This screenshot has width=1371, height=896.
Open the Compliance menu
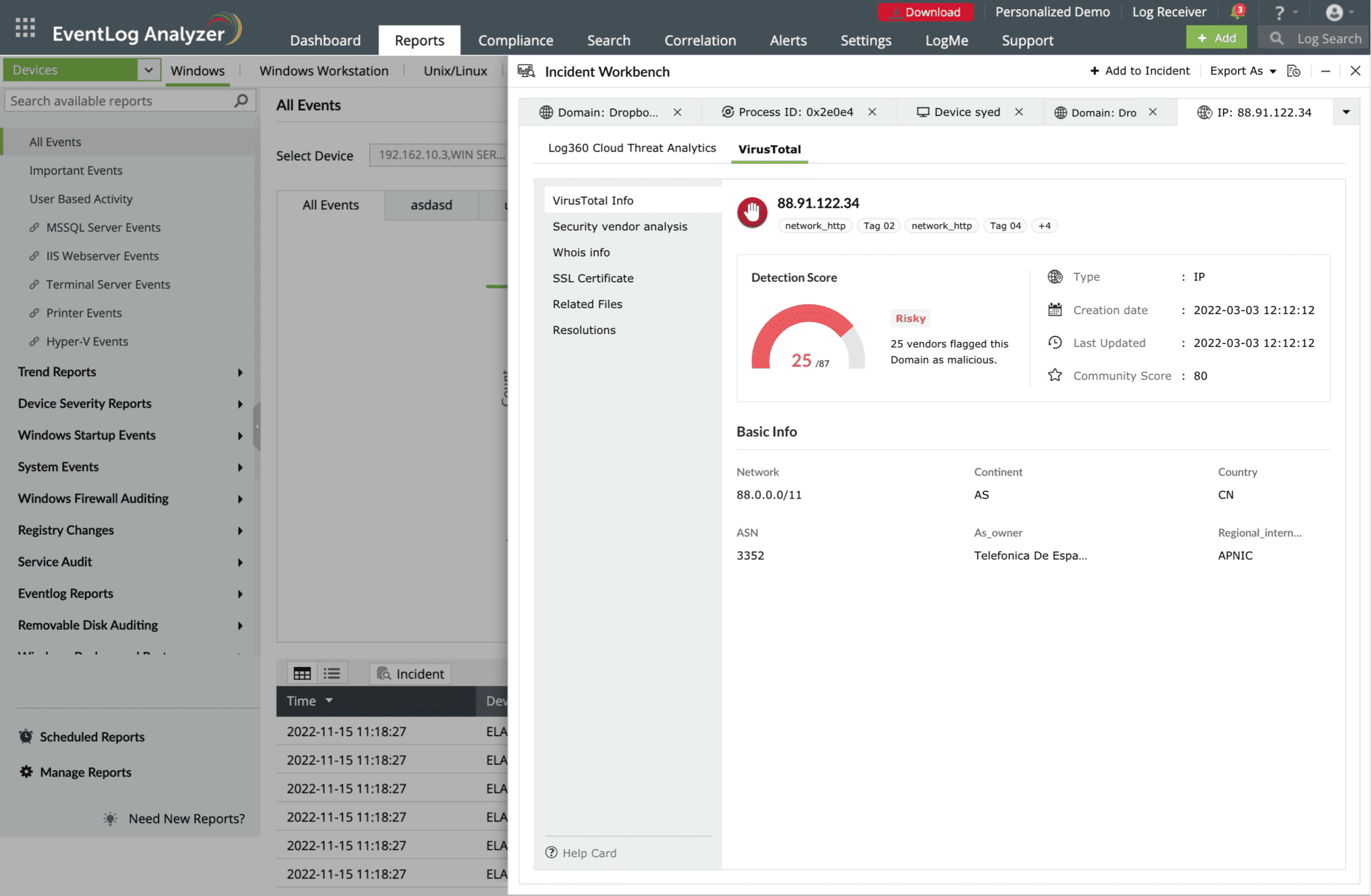point(515,40)
